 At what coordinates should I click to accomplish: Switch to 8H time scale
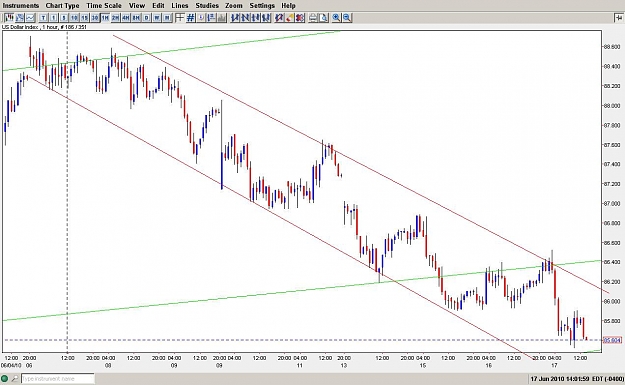[136, 18]
